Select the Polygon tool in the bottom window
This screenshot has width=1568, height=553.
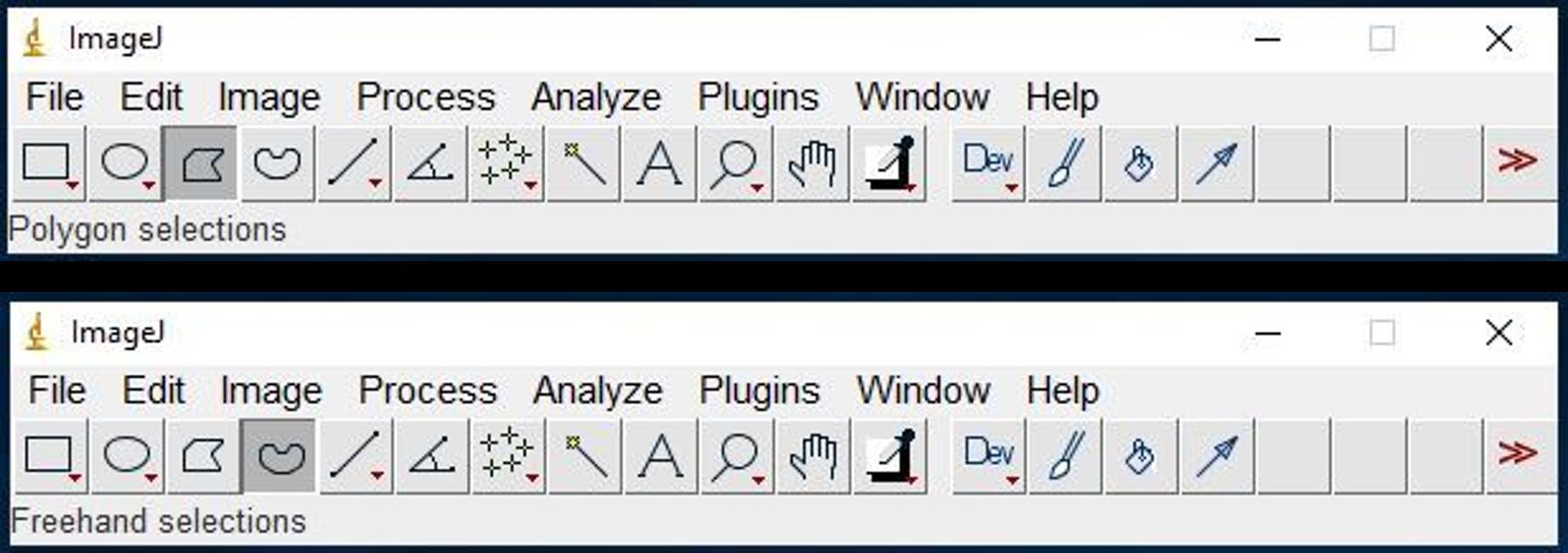[203, 456]
